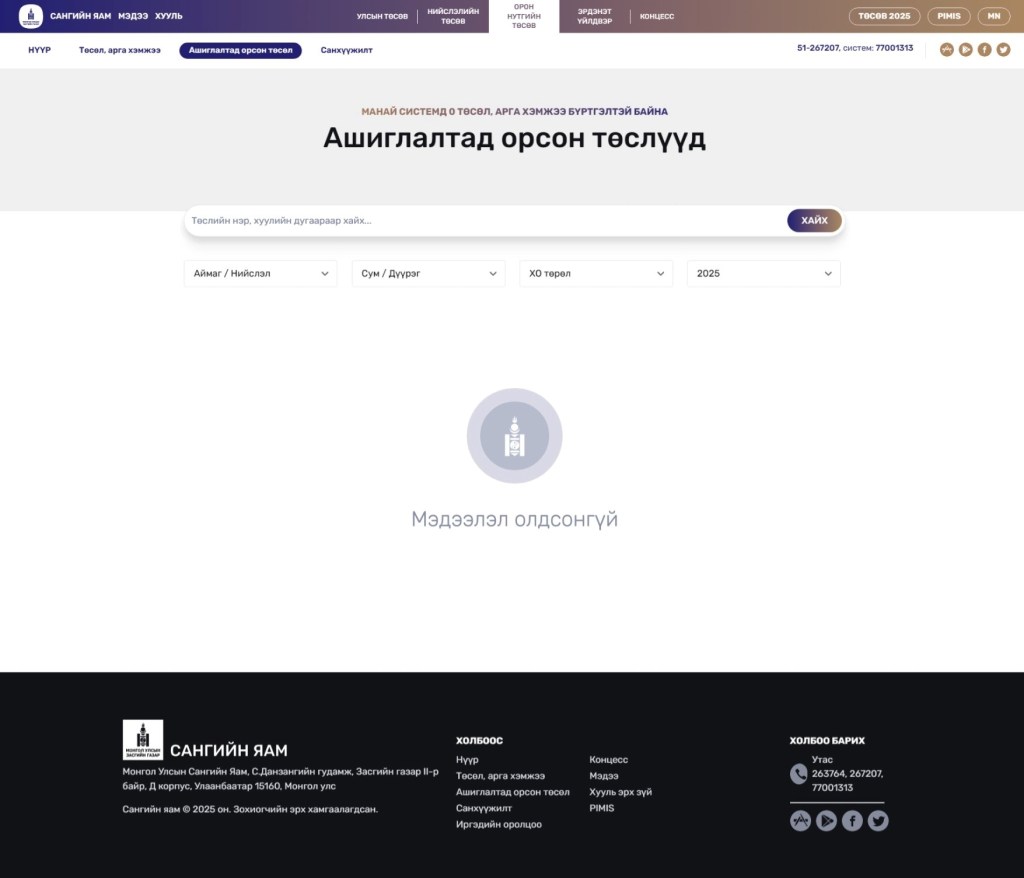This screenshot has width=1024, height=878.
Task: Click the PIMIS button in header
Action: click(x=948, y=16)
